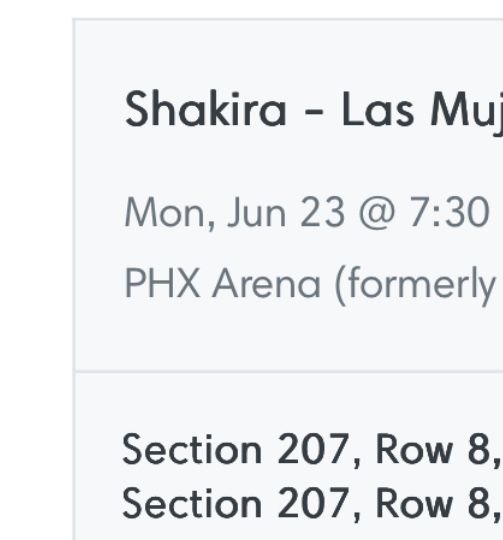Click the word "Section" in the first seat line
The height and width of the screenshot is (540, 503).
point(192,449)
